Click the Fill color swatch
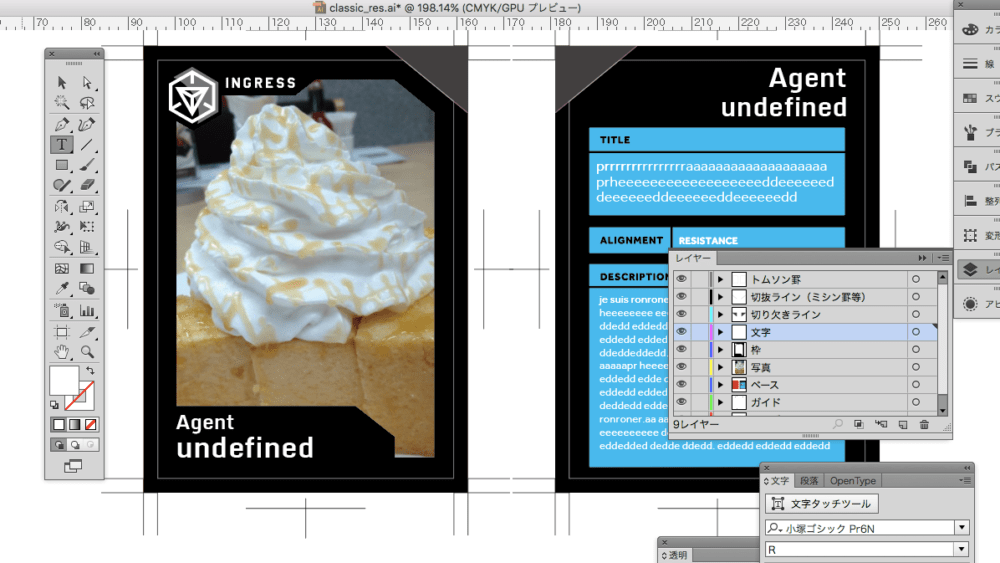This screenshot has height=563, width=1000. tap(64, 380)
